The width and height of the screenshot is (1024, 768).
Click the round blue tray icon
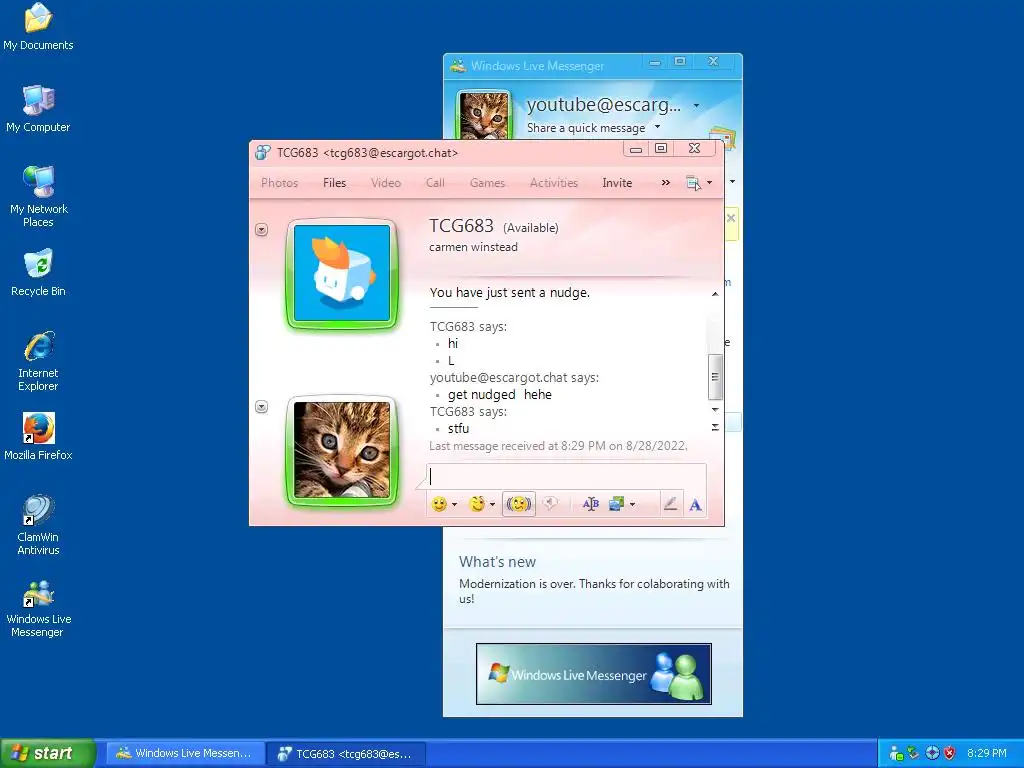click(933, 753)
